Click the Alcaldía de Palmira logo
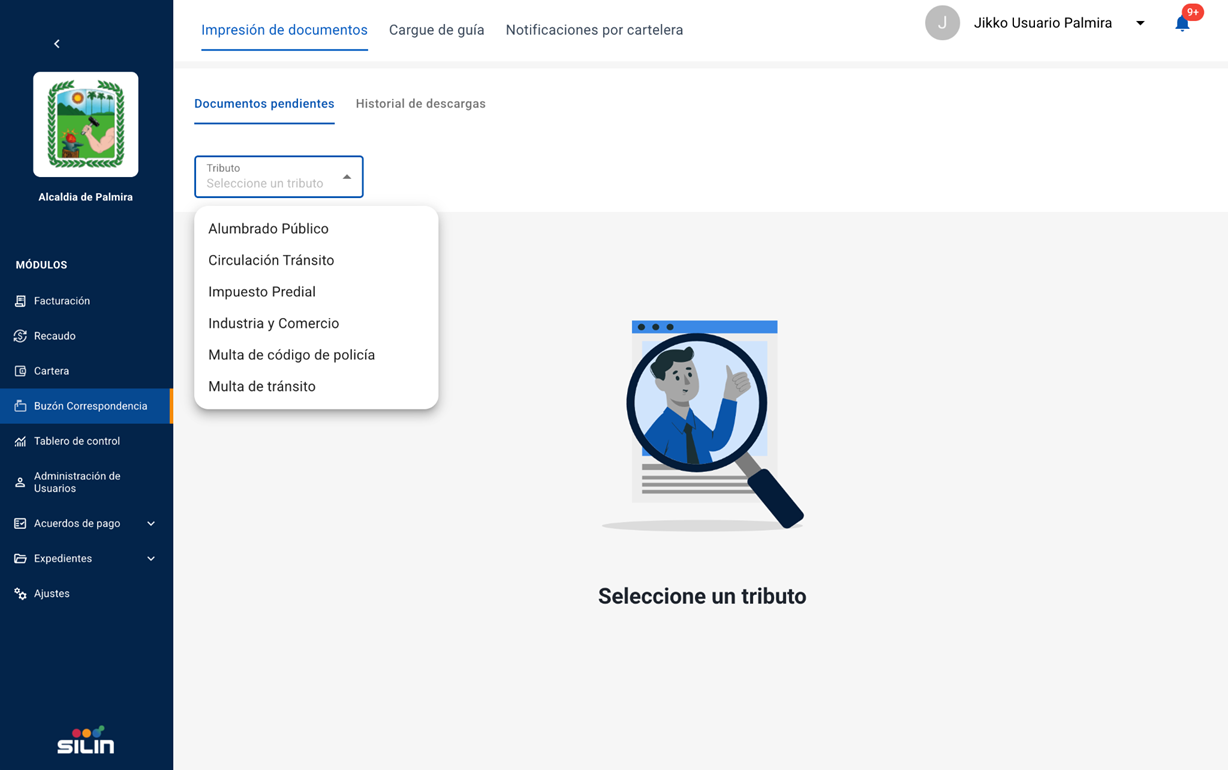This screenshot has height=770, width=1228. 86,125
